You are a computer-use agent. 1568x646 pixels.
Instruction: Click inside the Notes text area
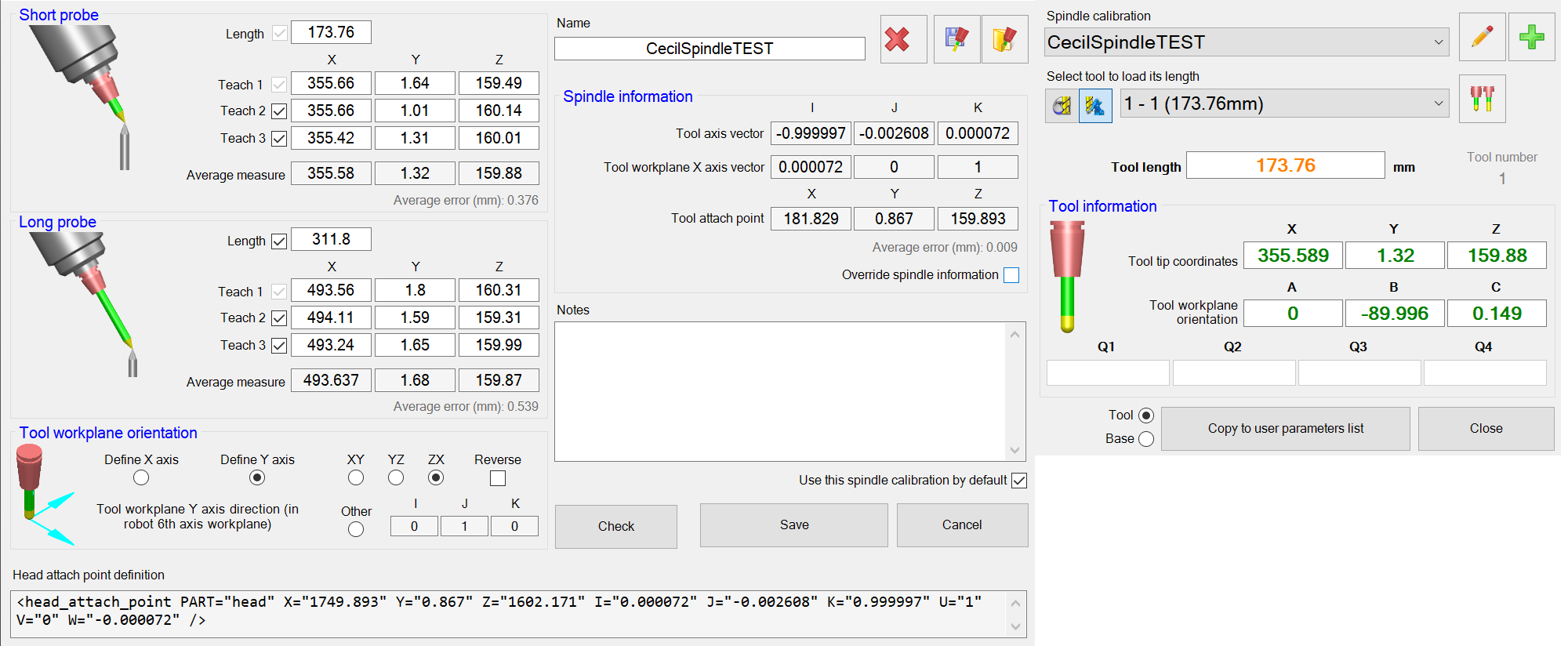click(x=780, y=391)
